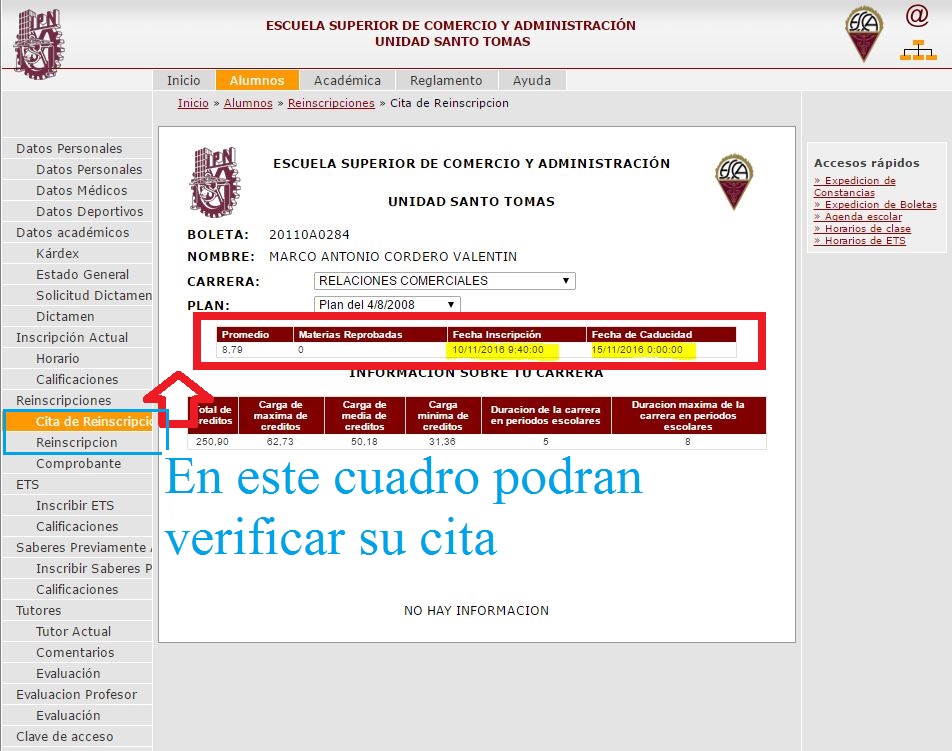The height and width of the screenshot is (751, 952).
Task: Open the Horarios de ETS quick link
Action: (x=860, y=241)
